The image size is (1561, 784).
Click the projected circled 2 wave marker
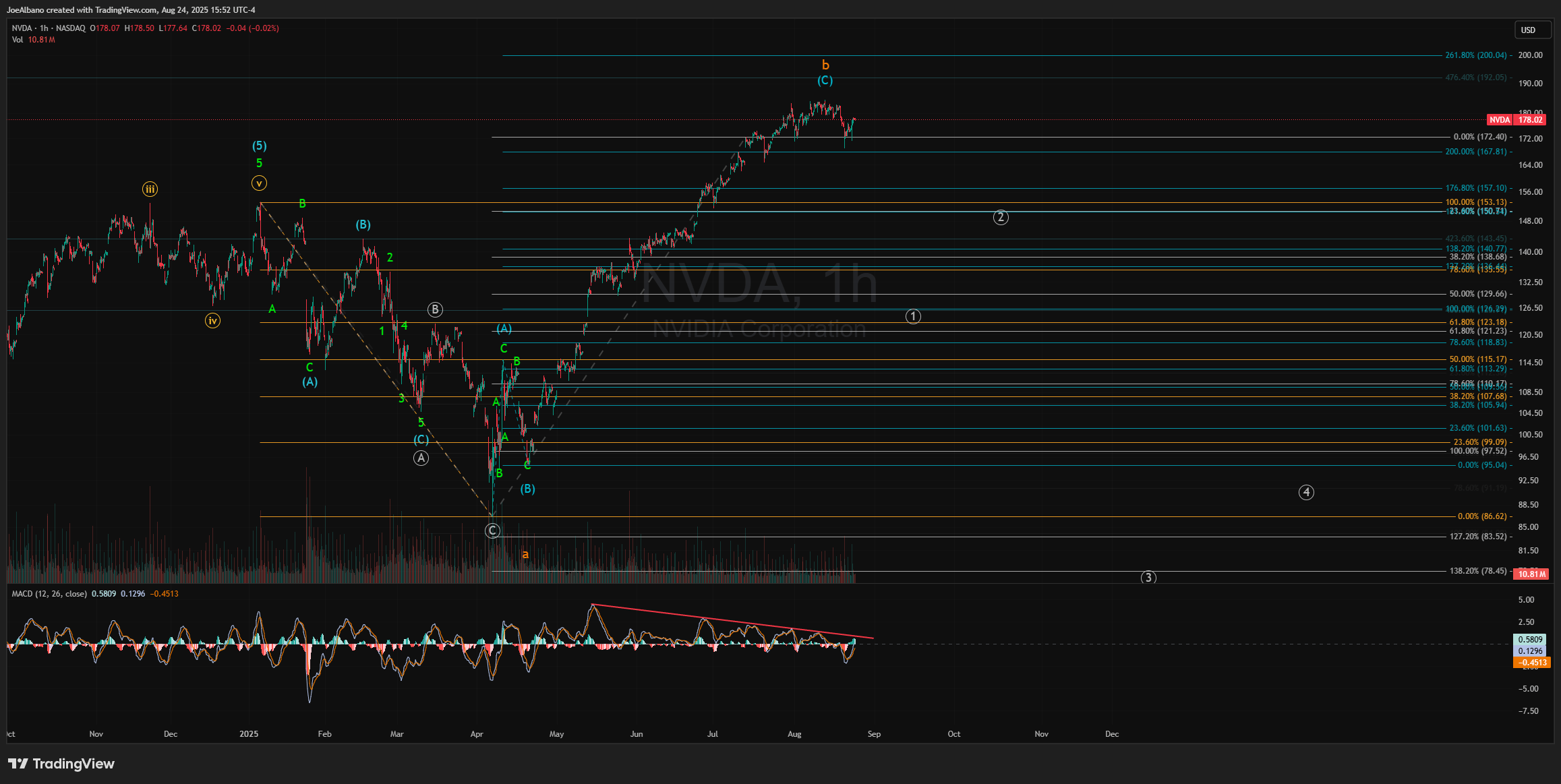1001,217
